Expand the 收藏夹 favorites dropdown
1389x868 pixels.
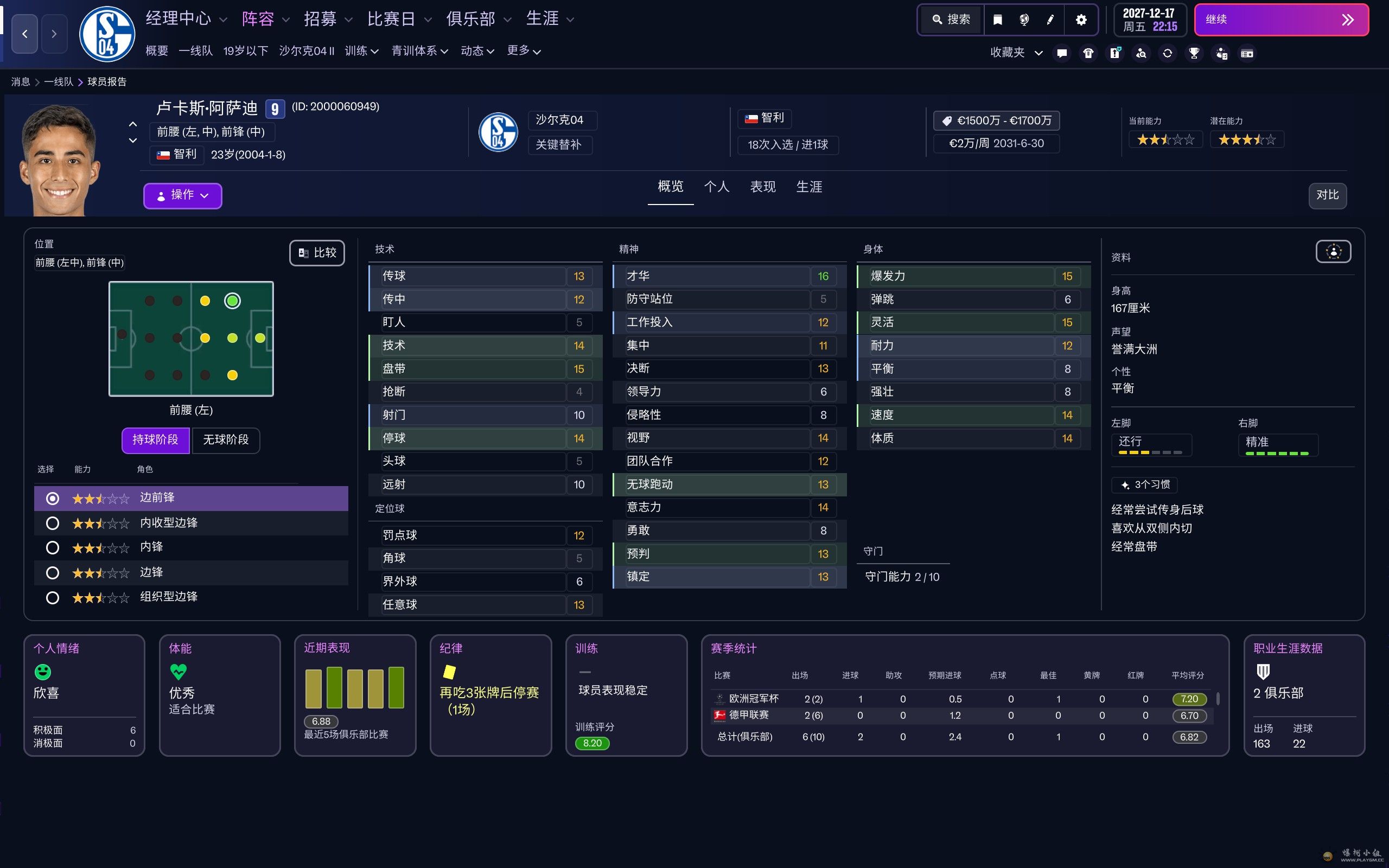pyautogui.click(x=1016, y=53)
